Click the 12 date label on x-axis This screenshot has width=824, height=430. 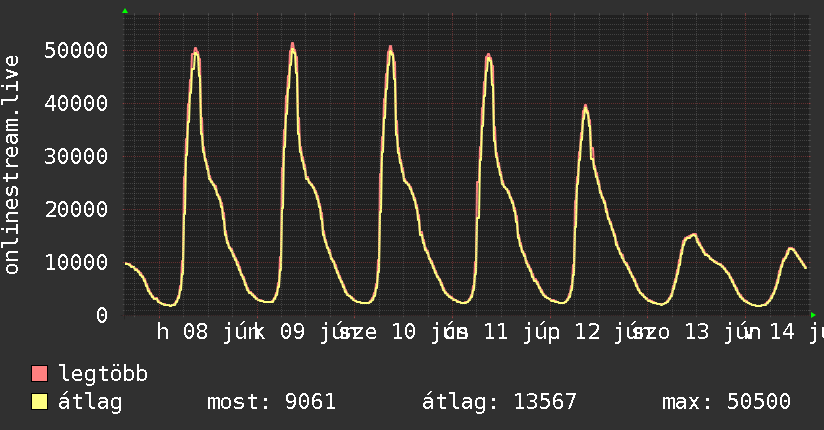click(588, 332)
